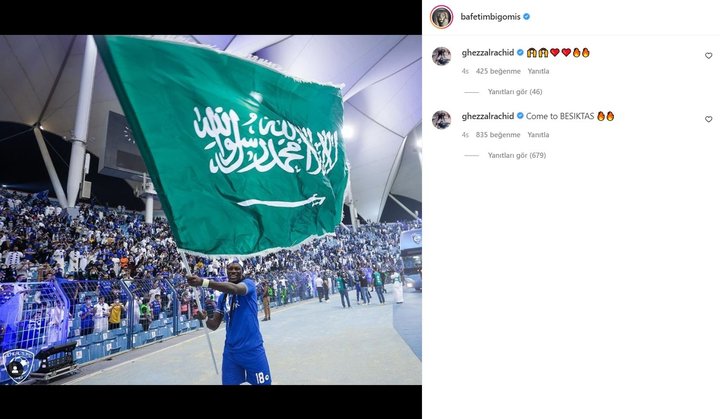The height and width of the screenshot is (419, 720).
Task: Open bafetimbigomis profile picture
Action: [x=441, y=17]
